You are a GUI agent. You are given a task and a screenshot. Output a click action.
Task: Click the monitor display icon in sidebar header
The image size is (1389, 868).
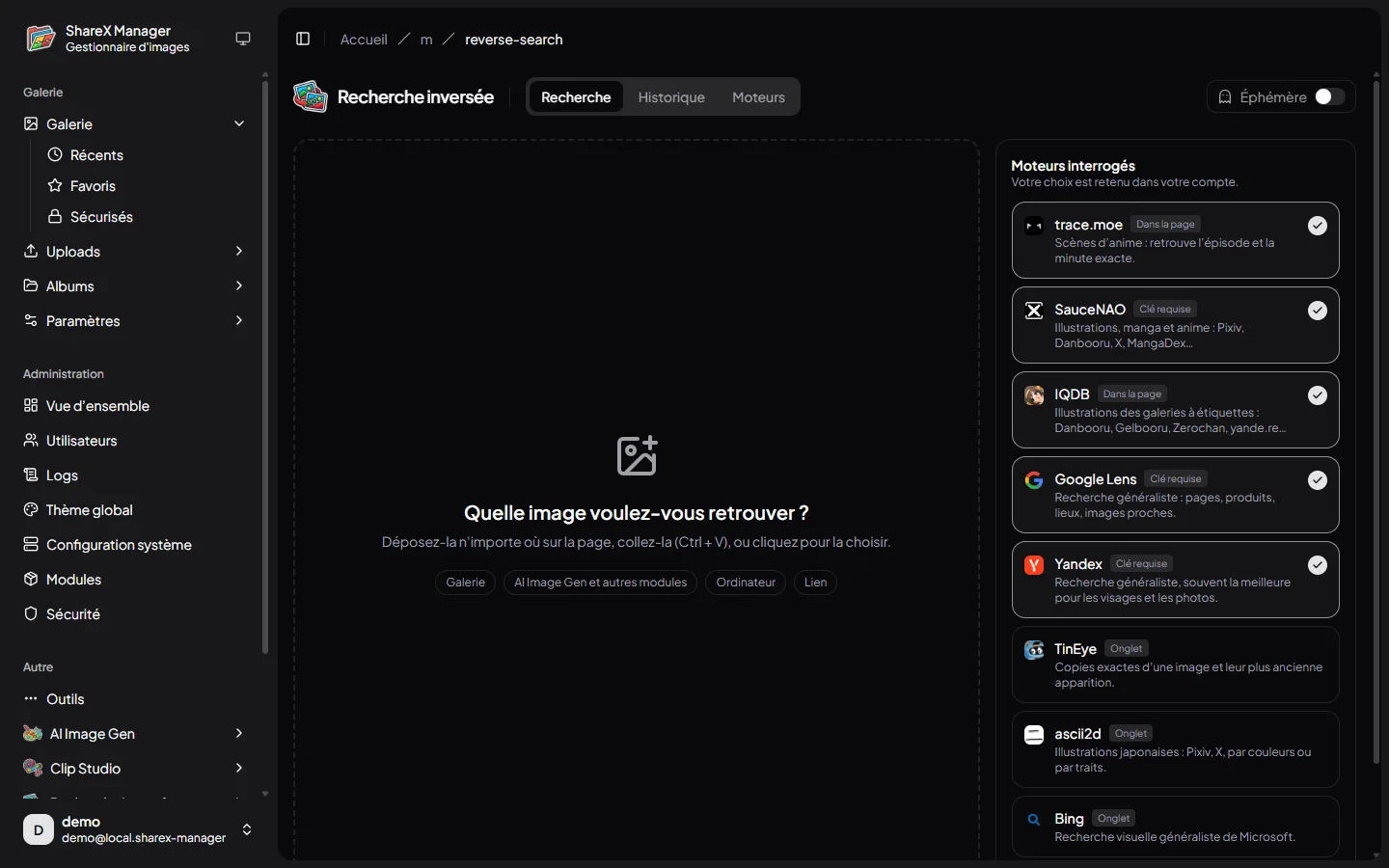click(x=243, y=39)
